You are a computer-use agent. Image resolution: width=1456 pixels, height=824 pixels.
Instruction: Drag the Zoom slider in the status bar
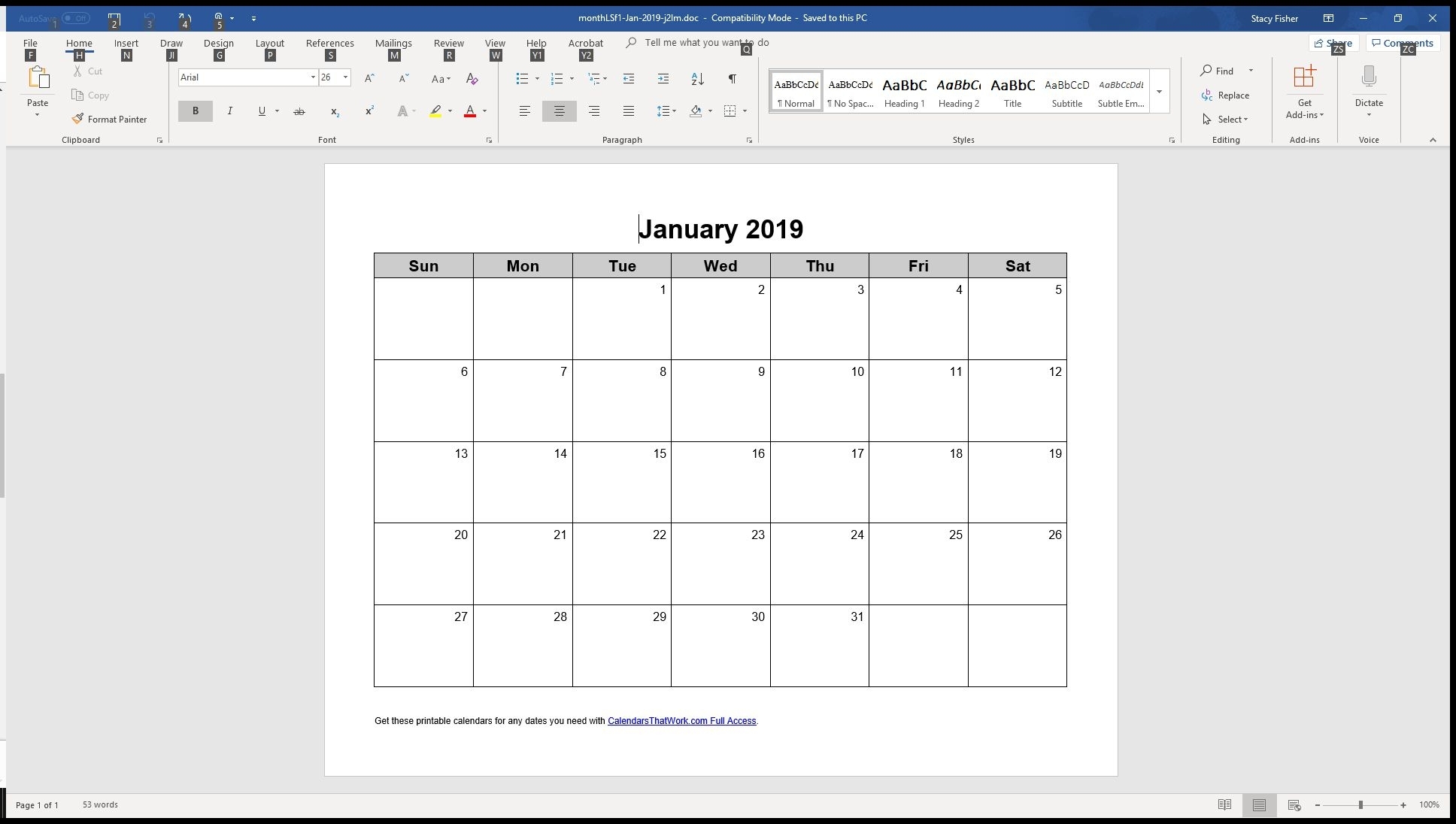(x=1360, y=804)
